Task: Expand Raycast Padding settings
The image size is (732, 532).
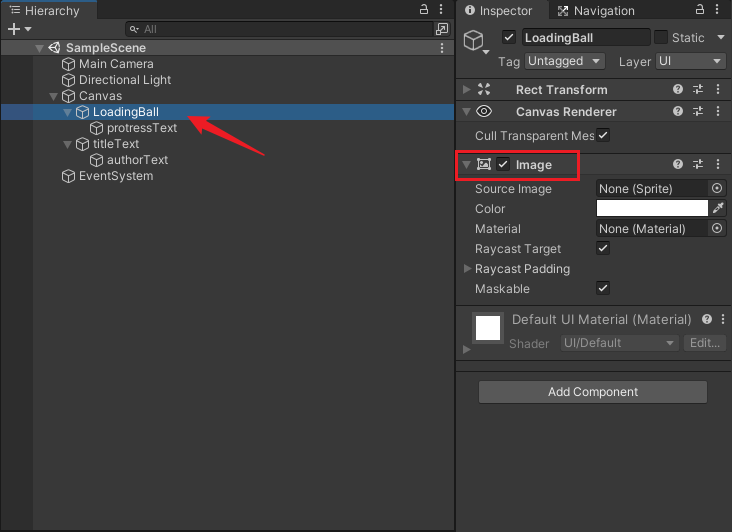Action: pos(467,268)
